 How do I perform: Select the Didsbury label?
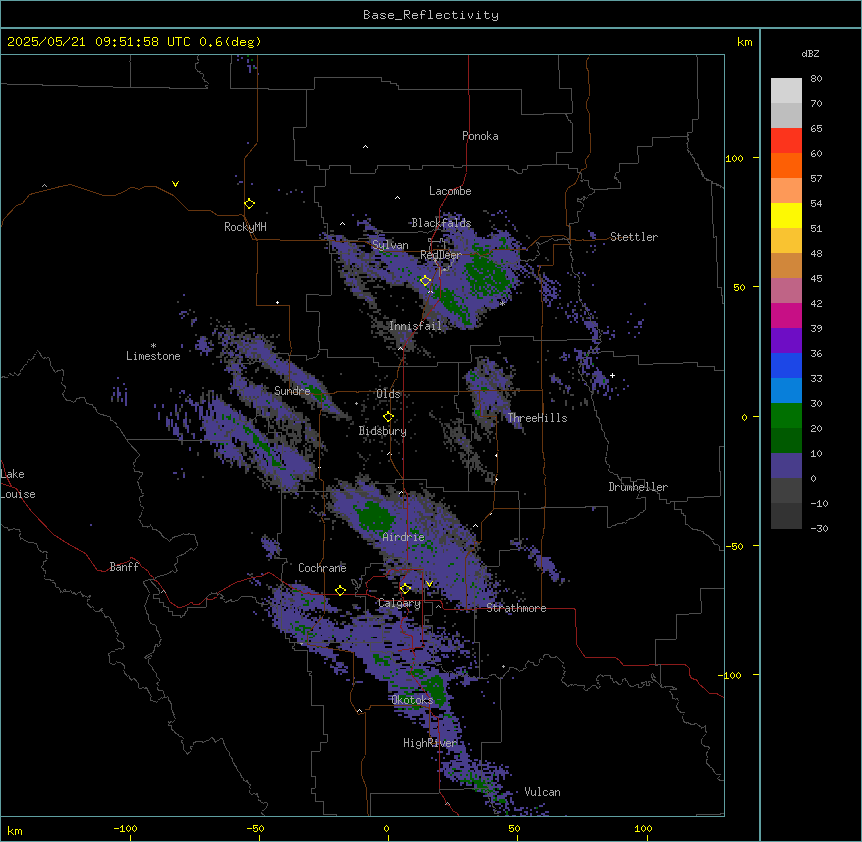click(383, 431)
